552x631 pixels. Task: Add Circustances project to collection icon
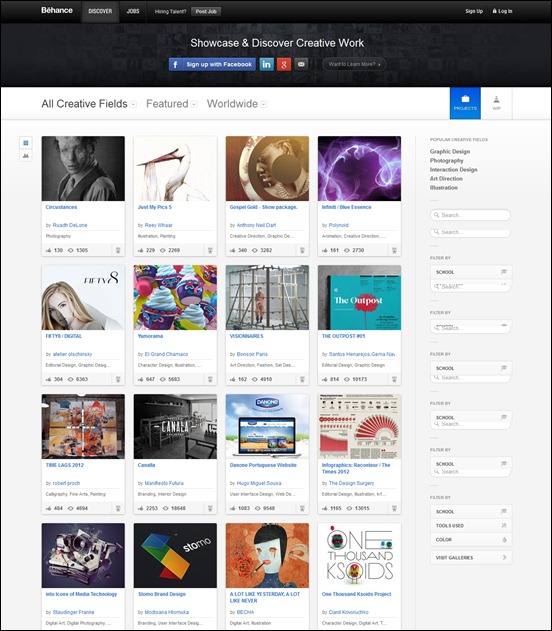pos(118,250)
